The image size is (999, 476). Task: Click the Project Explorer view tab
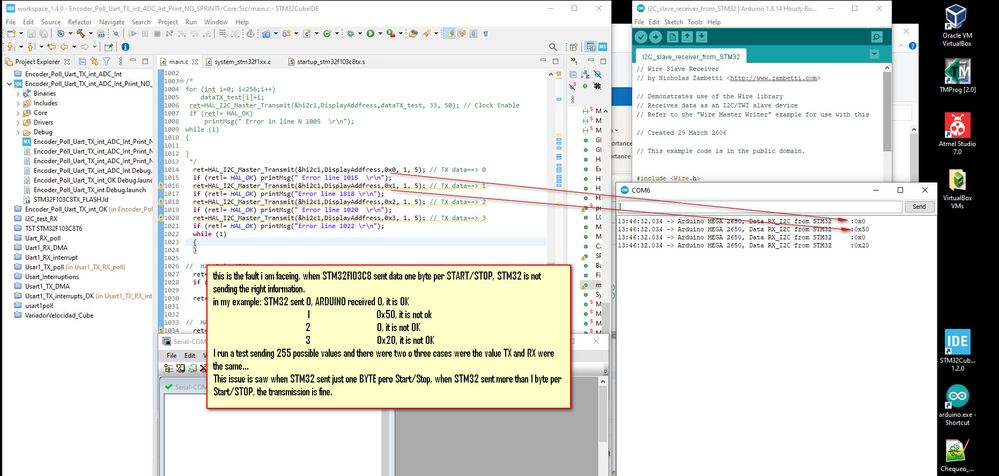(38, 62)
